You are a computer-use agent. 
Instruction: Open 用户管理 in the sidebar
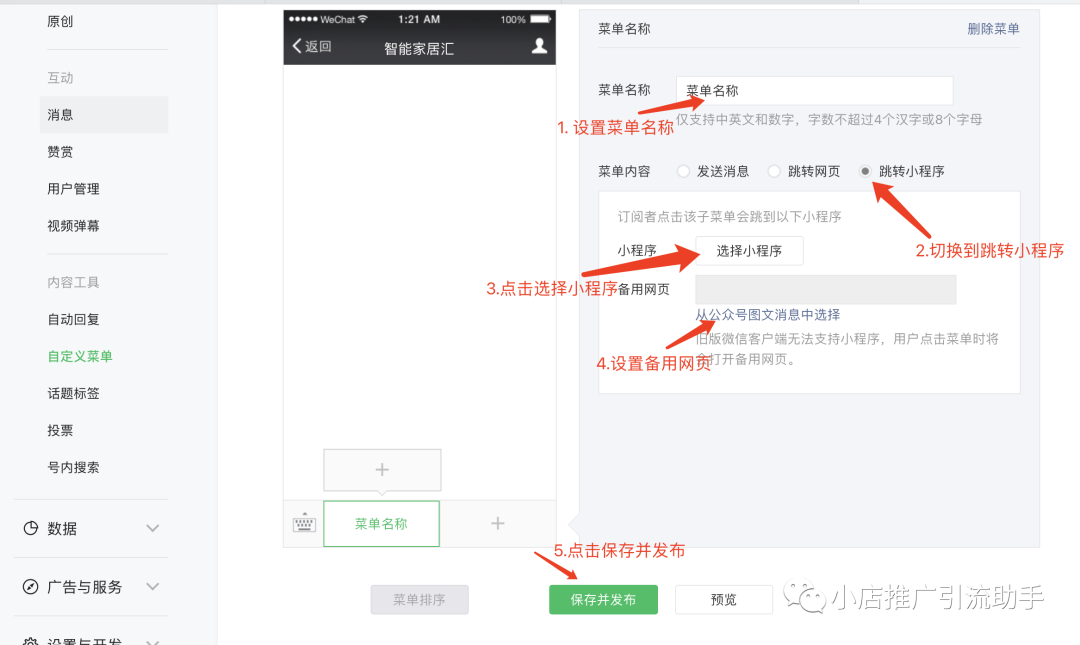point(73,189)
